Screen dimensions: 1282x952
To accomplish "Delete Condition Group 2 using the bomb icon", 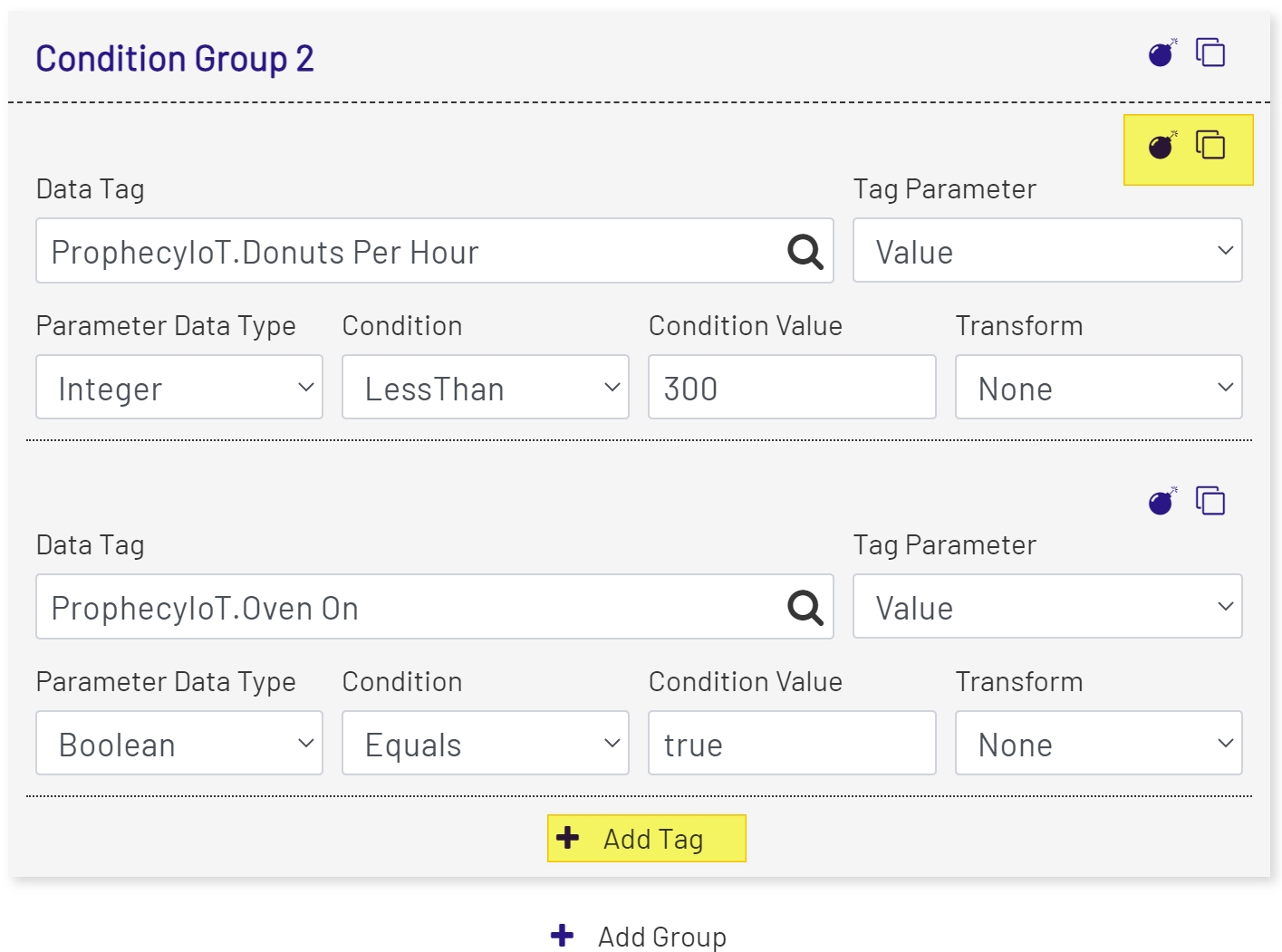I will click(x=1161, y=53).
